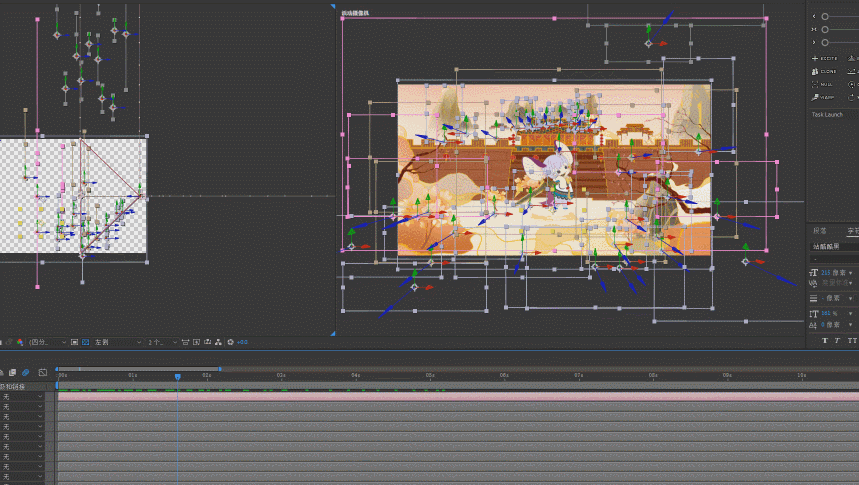
Task: Click the stroke width icon
Action: [x=814, y=298]
